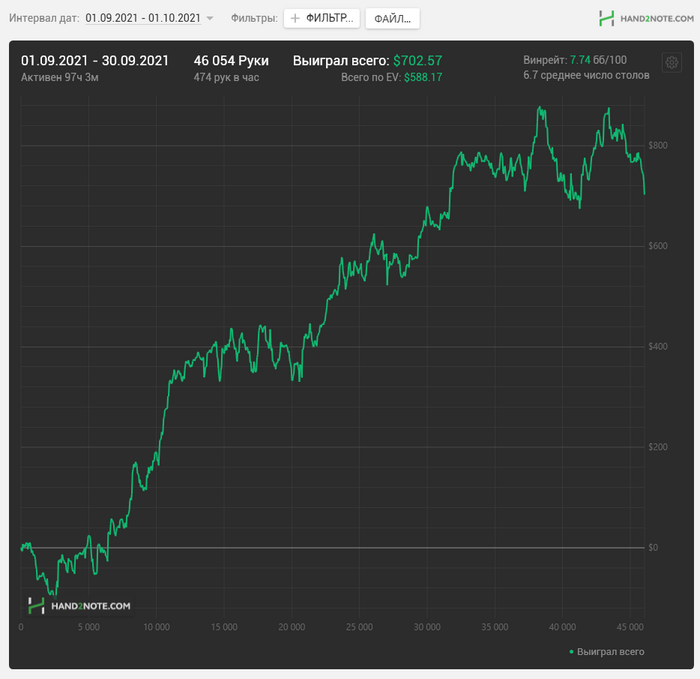
Task: Click the "Активен 97ч 3м" activity stat
Action: coord(61,77)
